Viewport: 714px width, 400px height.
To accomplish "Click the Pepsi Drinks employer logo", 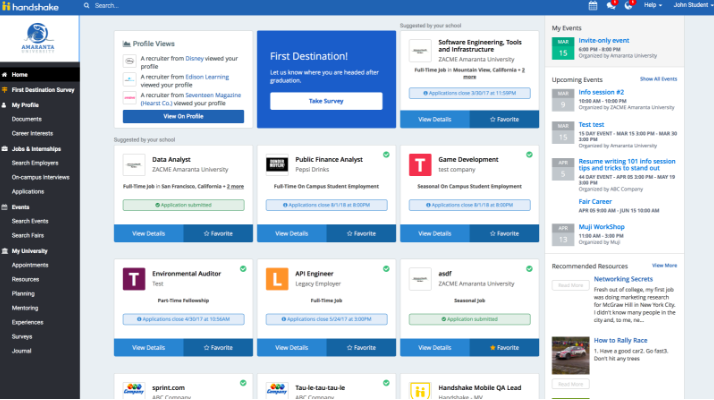I will [277, 164].
